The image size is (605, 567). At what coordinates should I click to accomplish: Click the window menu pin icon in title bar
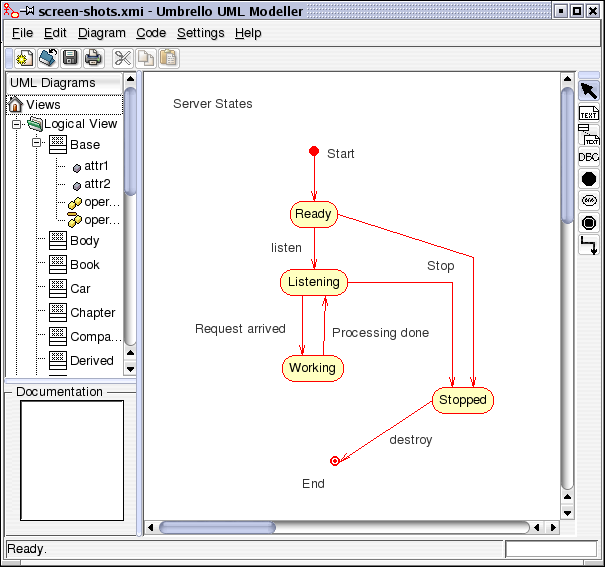[x=29, y=11]
